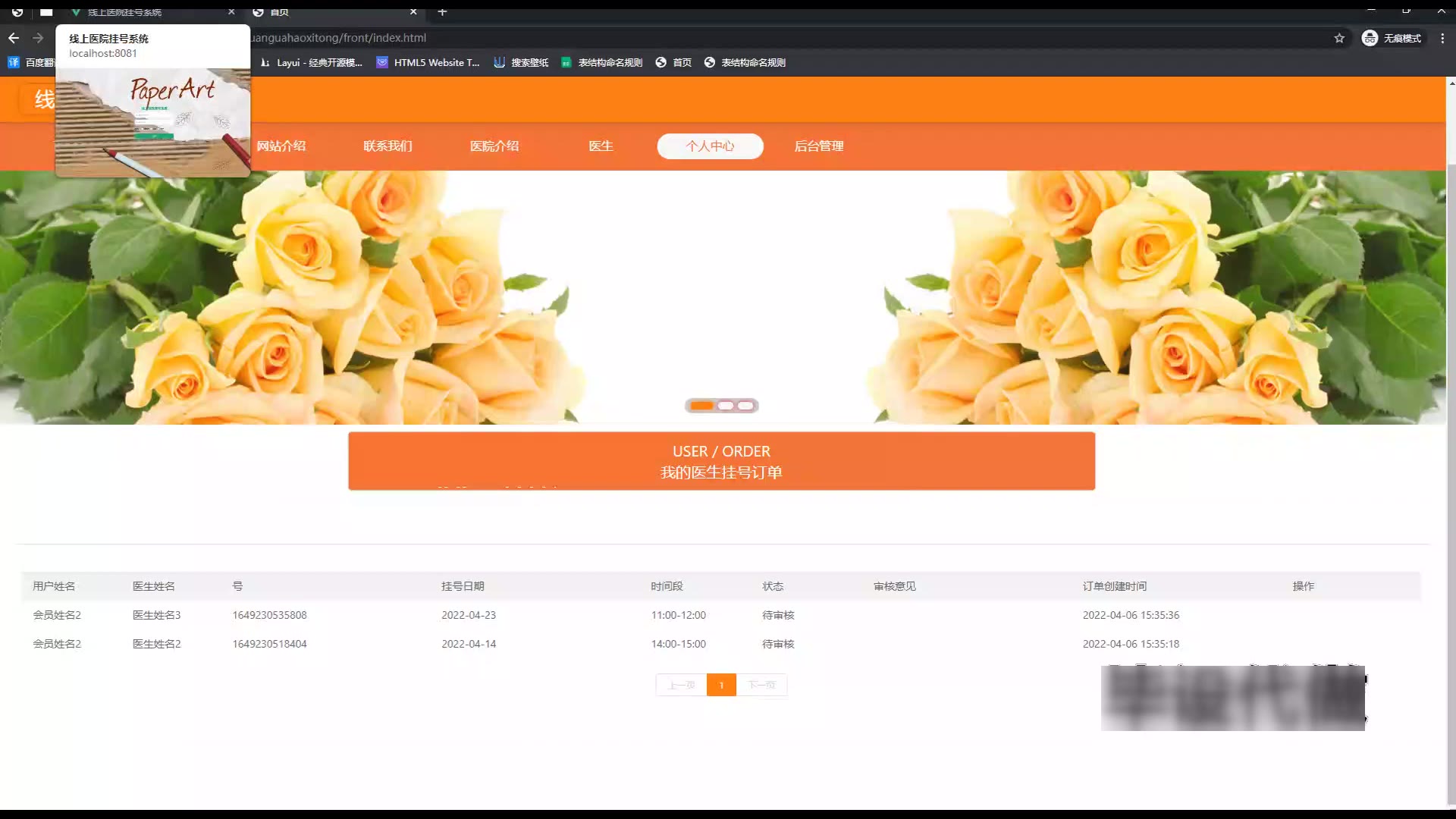Bookmark this page with star icon
Screen dimensions: 1456x819
click(1339, 38)
